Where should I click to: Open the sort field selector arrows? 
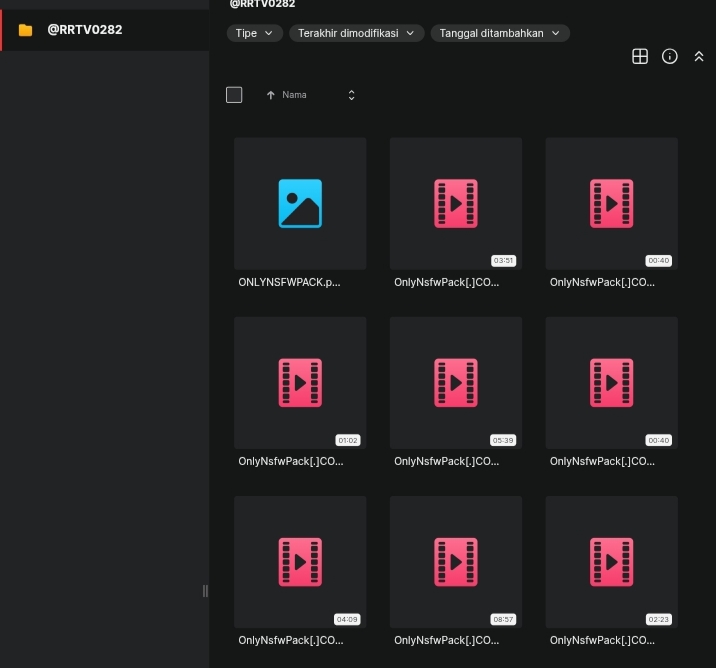[351, 95]
